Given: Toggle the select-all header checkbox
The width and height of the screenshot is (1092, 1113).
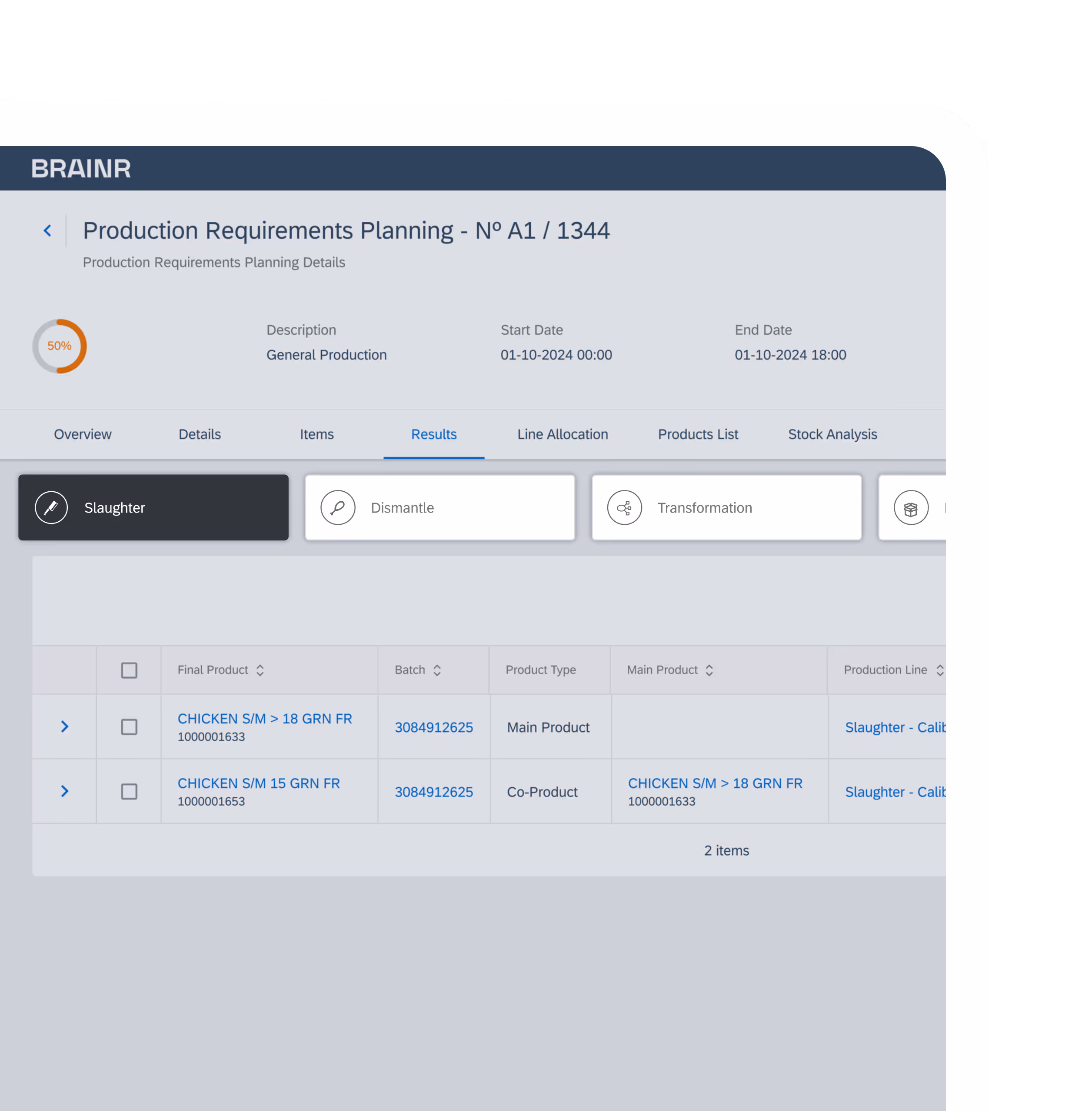Looking at the screenshot, I should [x=129, y=670].
